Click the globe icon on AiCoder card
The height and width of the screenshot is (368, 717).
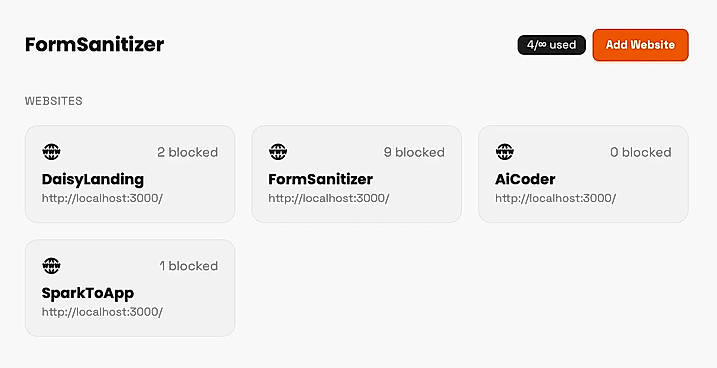[x=505, y=151]
